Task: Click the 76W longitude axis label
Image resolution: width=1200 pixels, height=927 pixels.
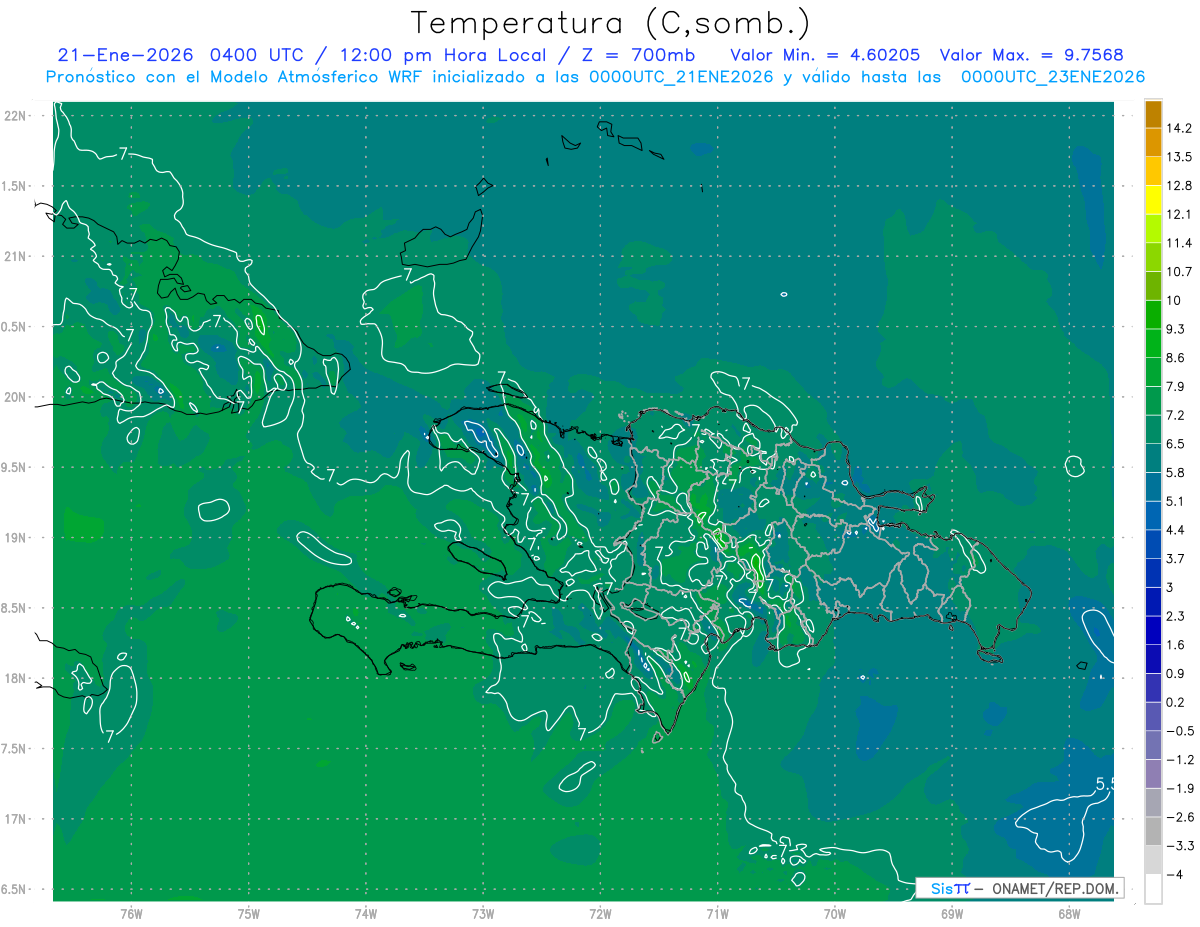Action: pos(131,913)
